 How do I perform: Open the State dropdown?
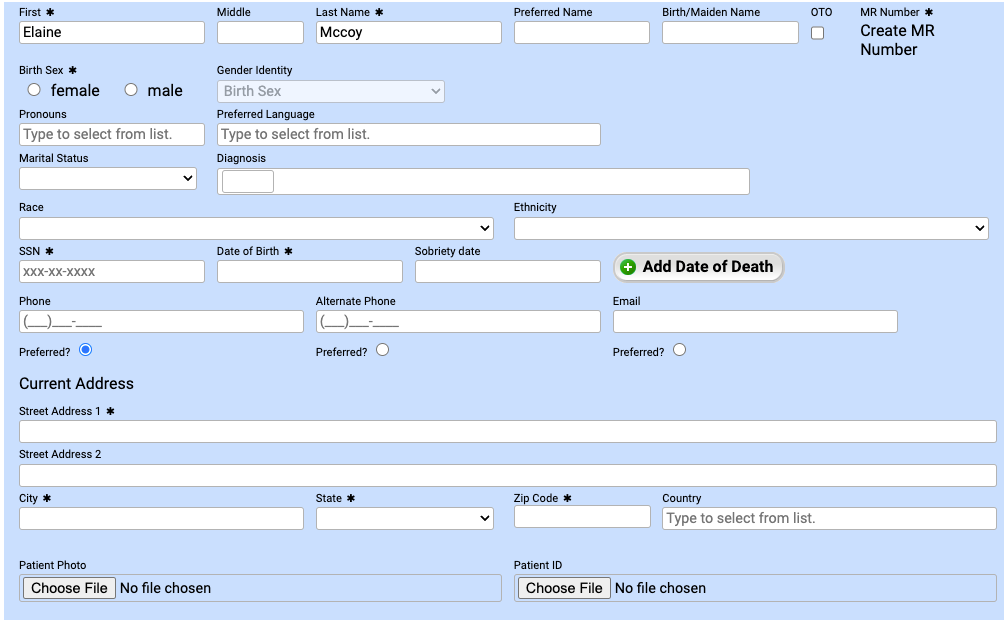coord(404,518)
